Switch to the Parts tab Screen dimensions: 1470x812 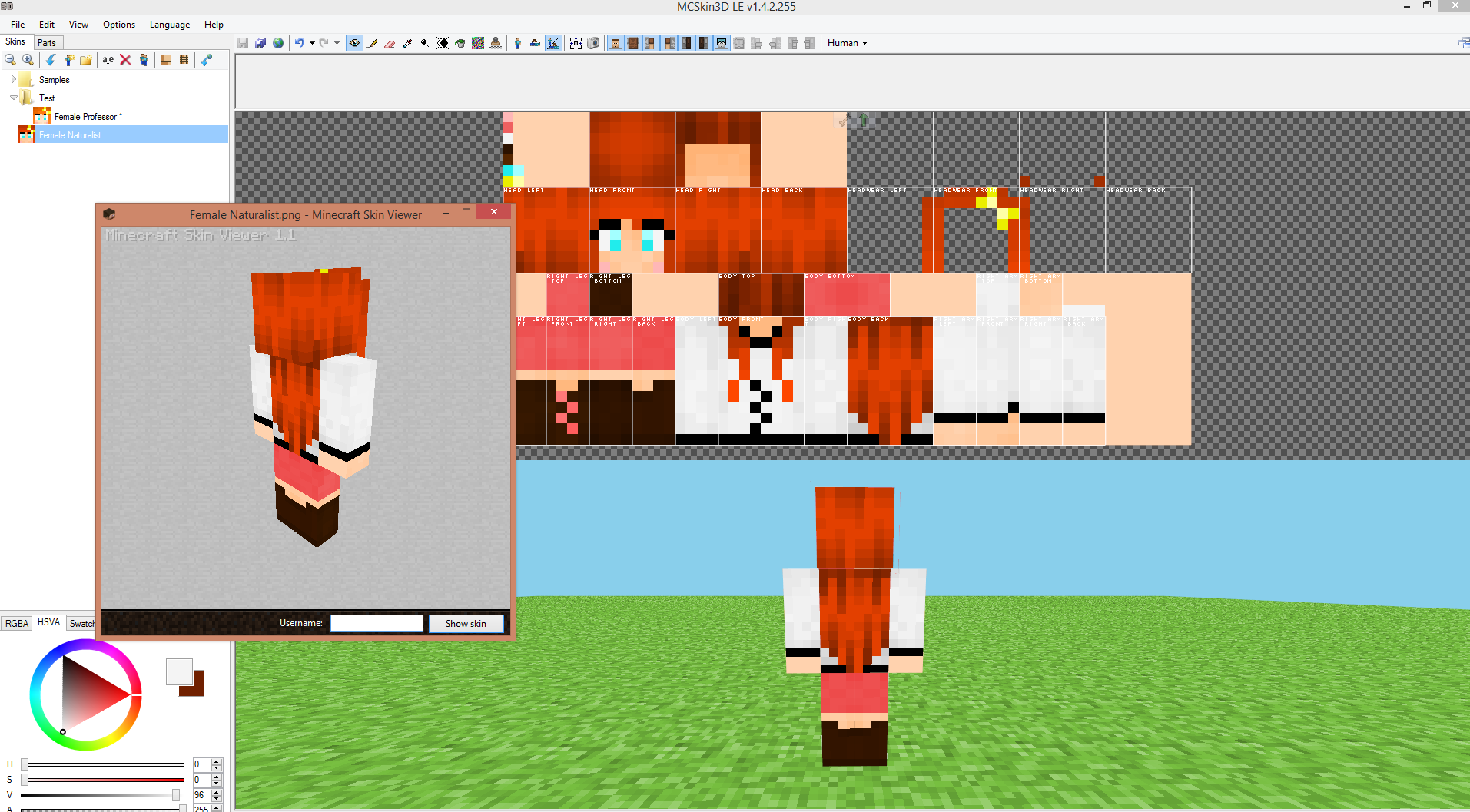coord(47,43)
